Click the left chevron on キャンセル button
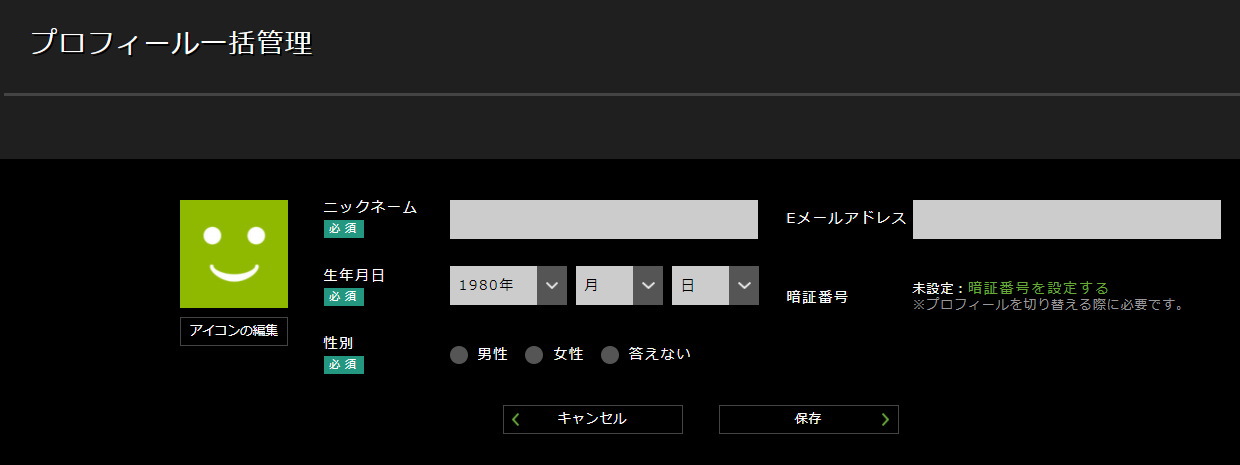This screenshot has height=465, width=1240. pos(516,420)
